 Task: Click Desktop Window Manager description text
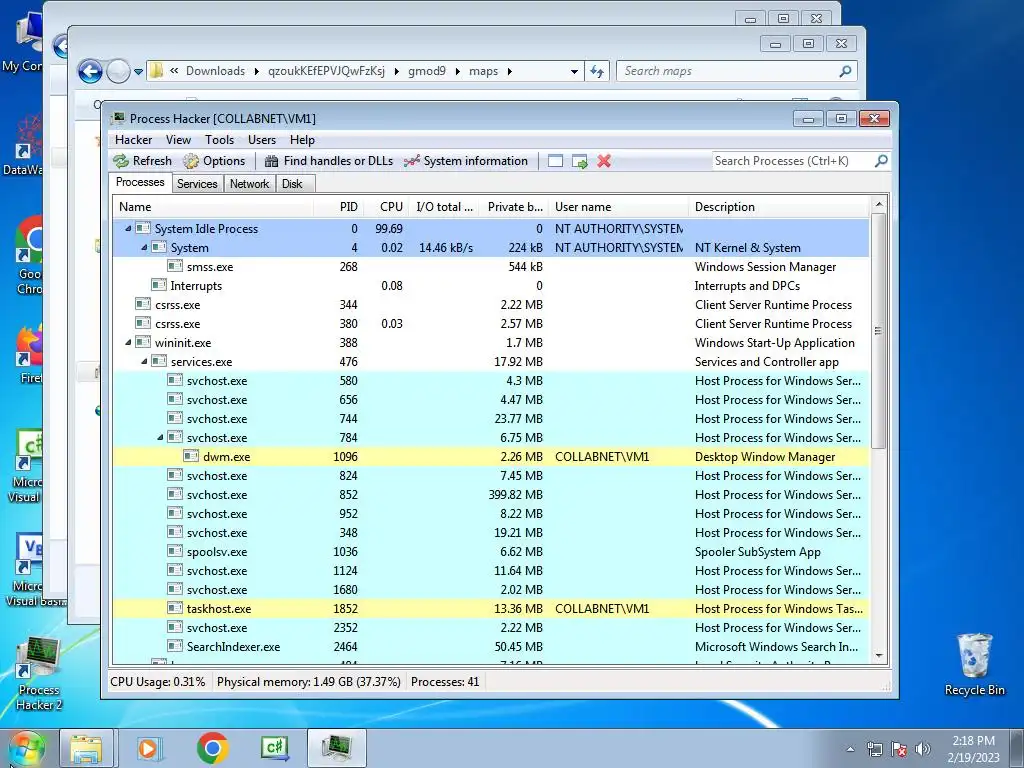click(x=765, y=456)
